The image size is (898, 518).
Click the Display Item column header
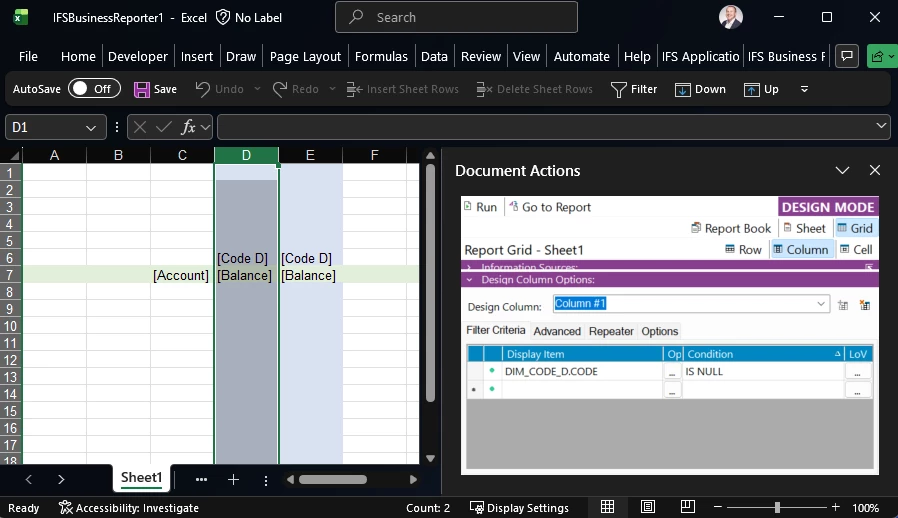582,354
